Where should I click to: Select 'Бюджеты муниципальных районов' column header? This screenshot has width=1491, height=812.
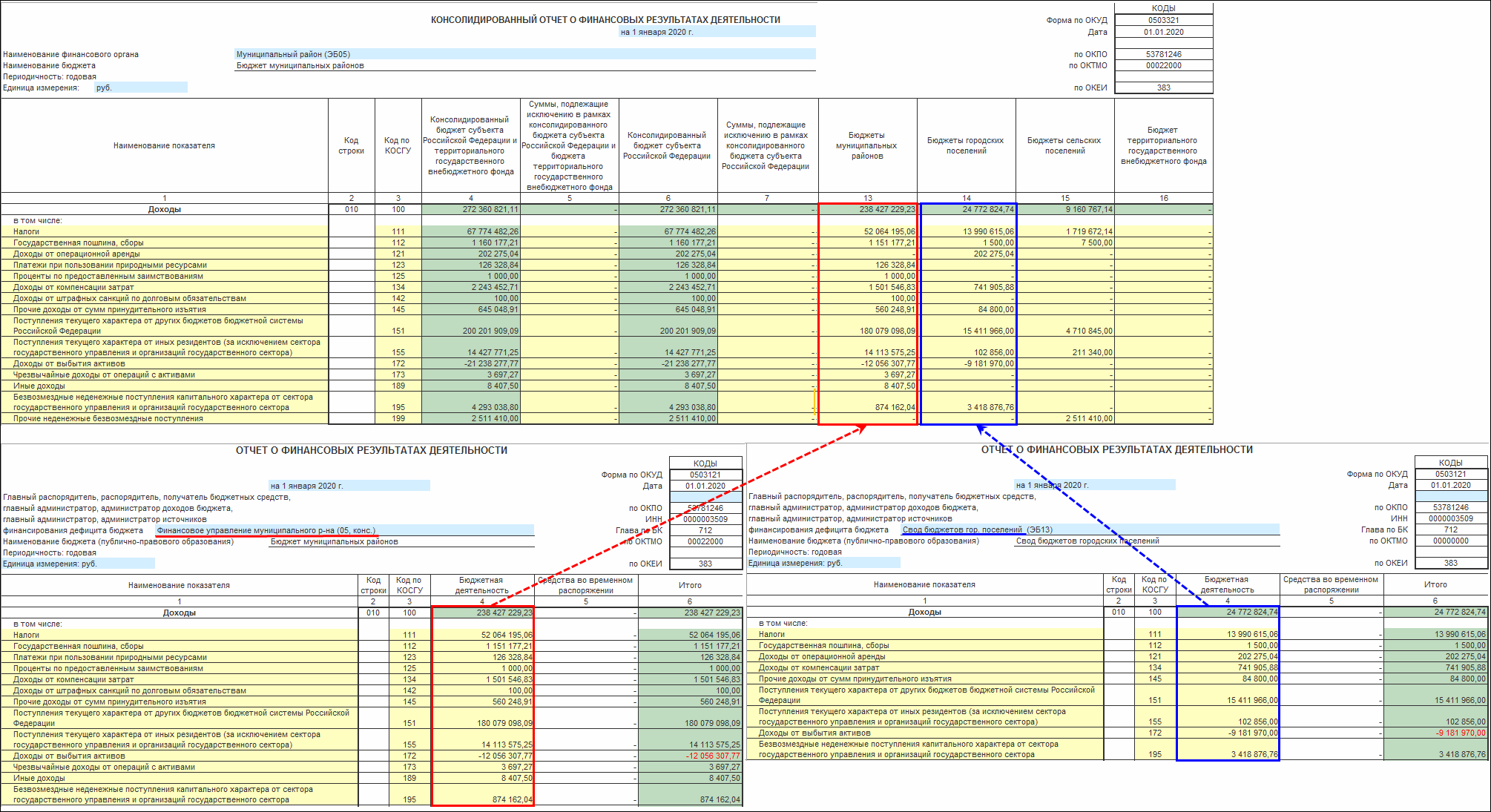(867, 145)
